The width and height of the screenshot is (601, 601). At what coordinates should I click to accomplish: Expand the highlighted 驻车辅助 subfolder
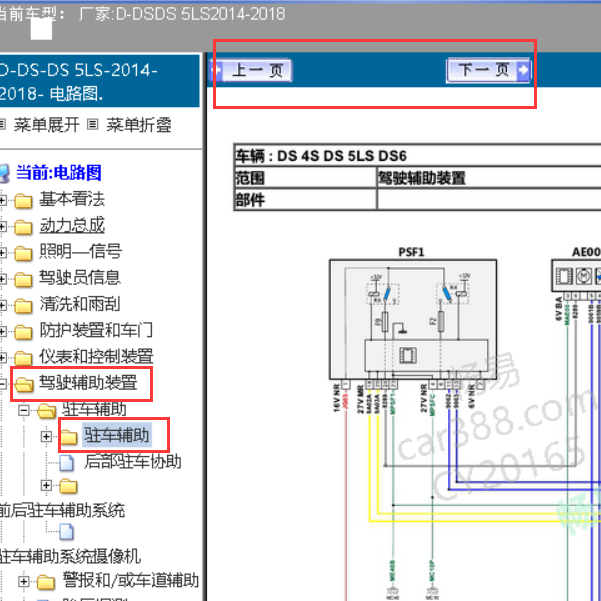(46, 436)
